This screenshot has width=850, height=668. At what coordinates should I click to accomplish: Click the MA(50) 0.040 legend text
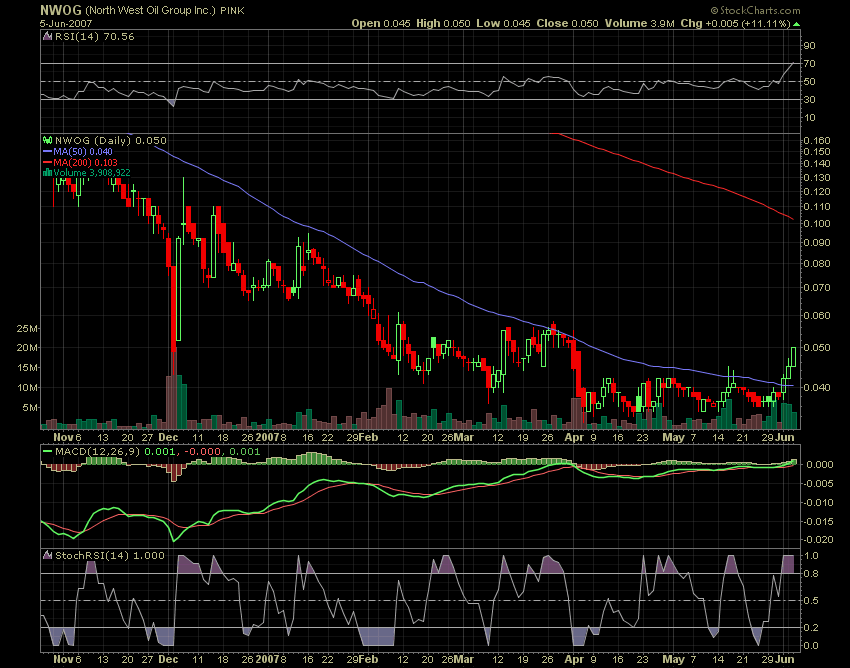[x=83, y=152]
